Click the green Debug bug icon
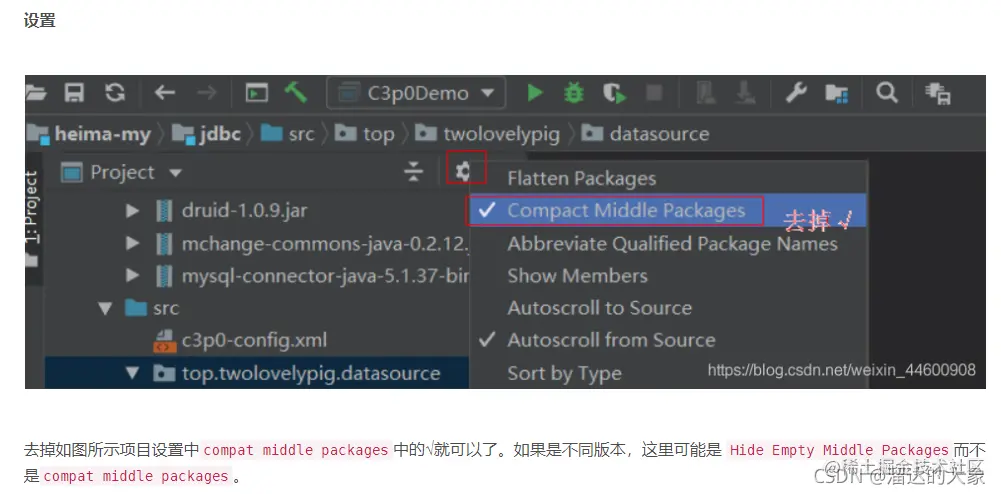This screenshot has width=1001, height=494. click(574, 93)
